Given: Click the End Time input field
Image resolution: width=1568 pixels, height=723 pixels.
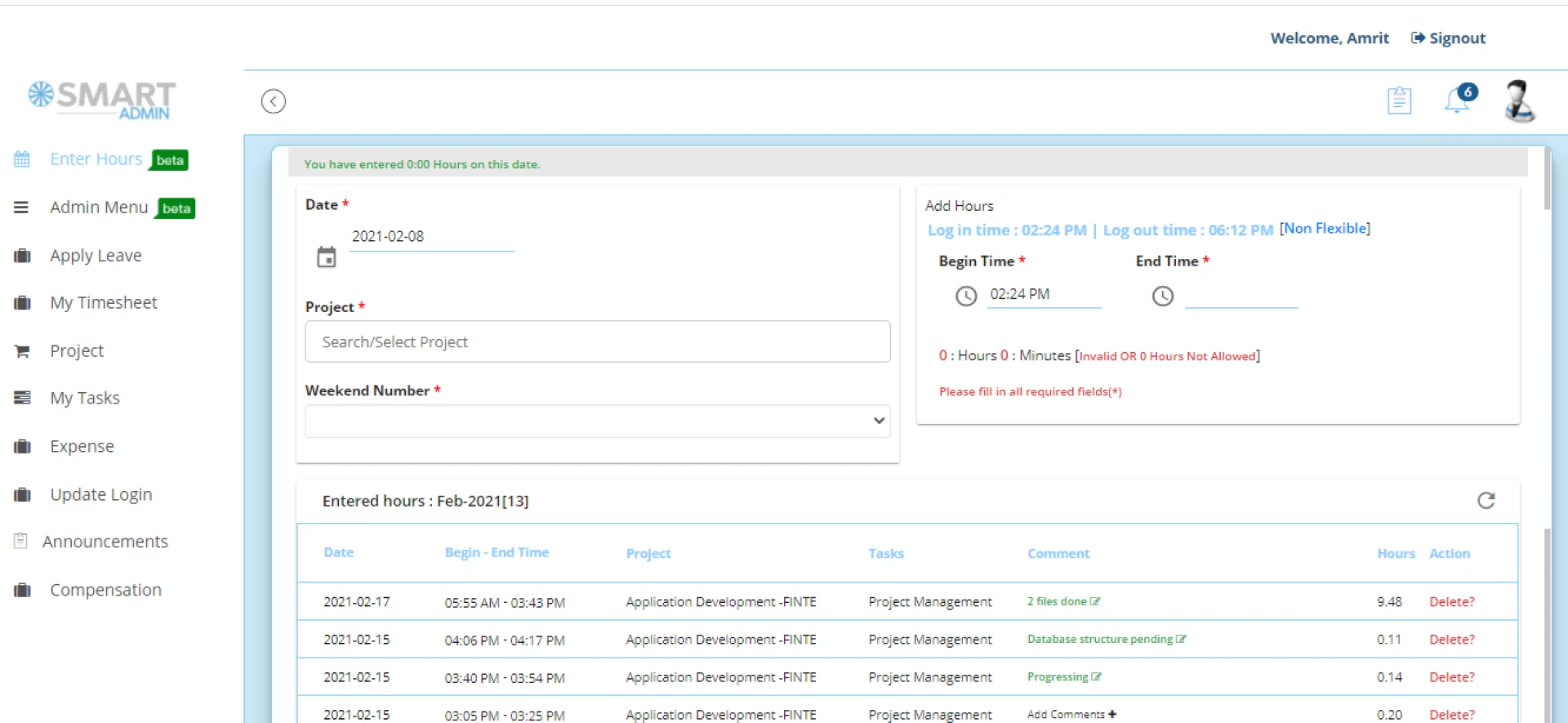Looking at the screenshot, I should pos(1241,295).
